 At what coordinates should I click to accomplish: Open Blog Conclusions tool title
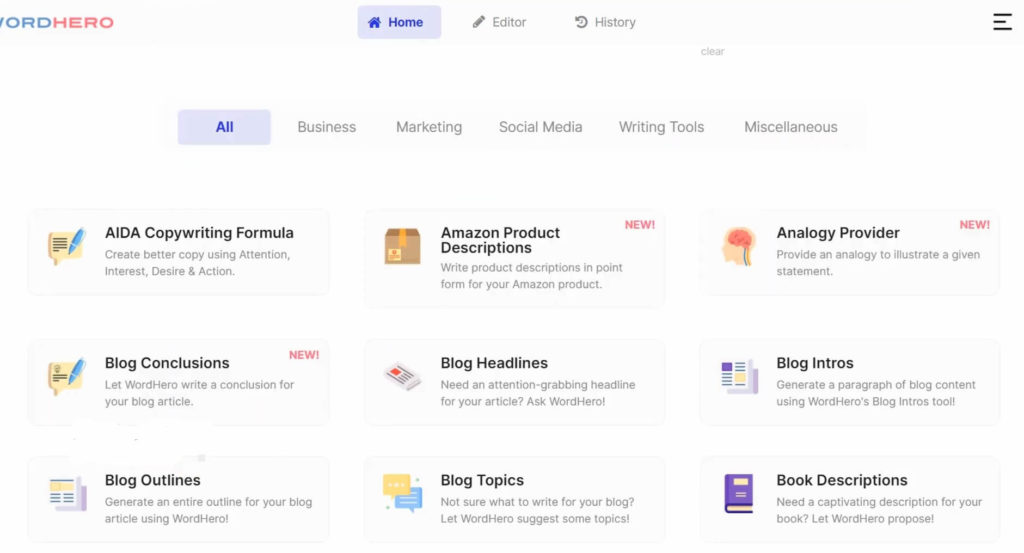[x=167, y=362]
